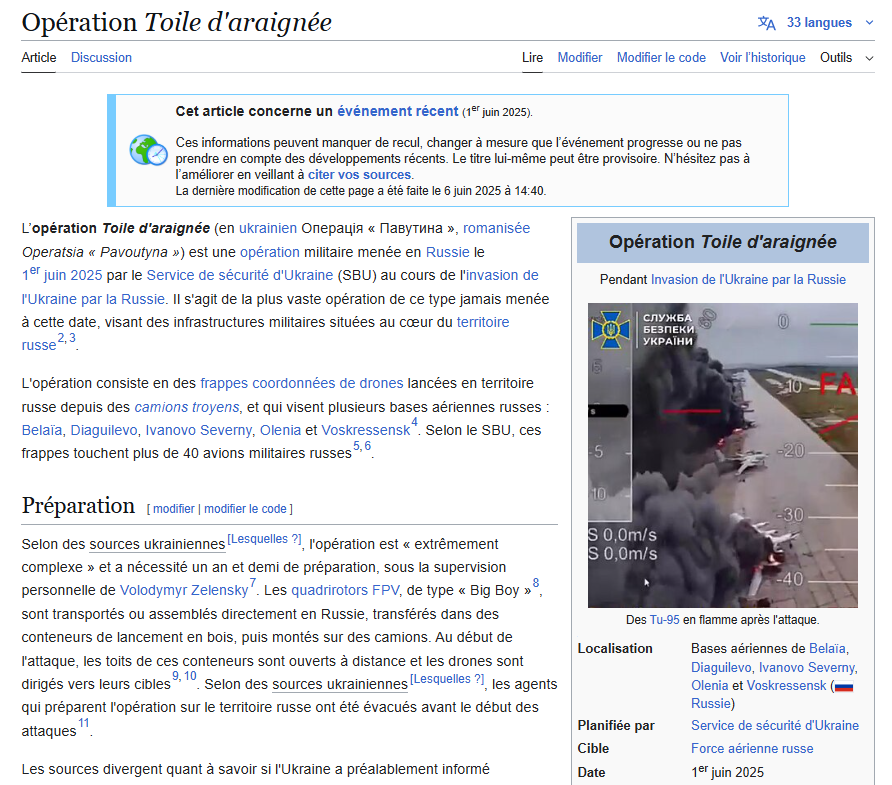This screenshot has width=892, height=785.
Task: Click second [Lesquelles ?] annotation after cibles
Action: click(x=447, y=679)
